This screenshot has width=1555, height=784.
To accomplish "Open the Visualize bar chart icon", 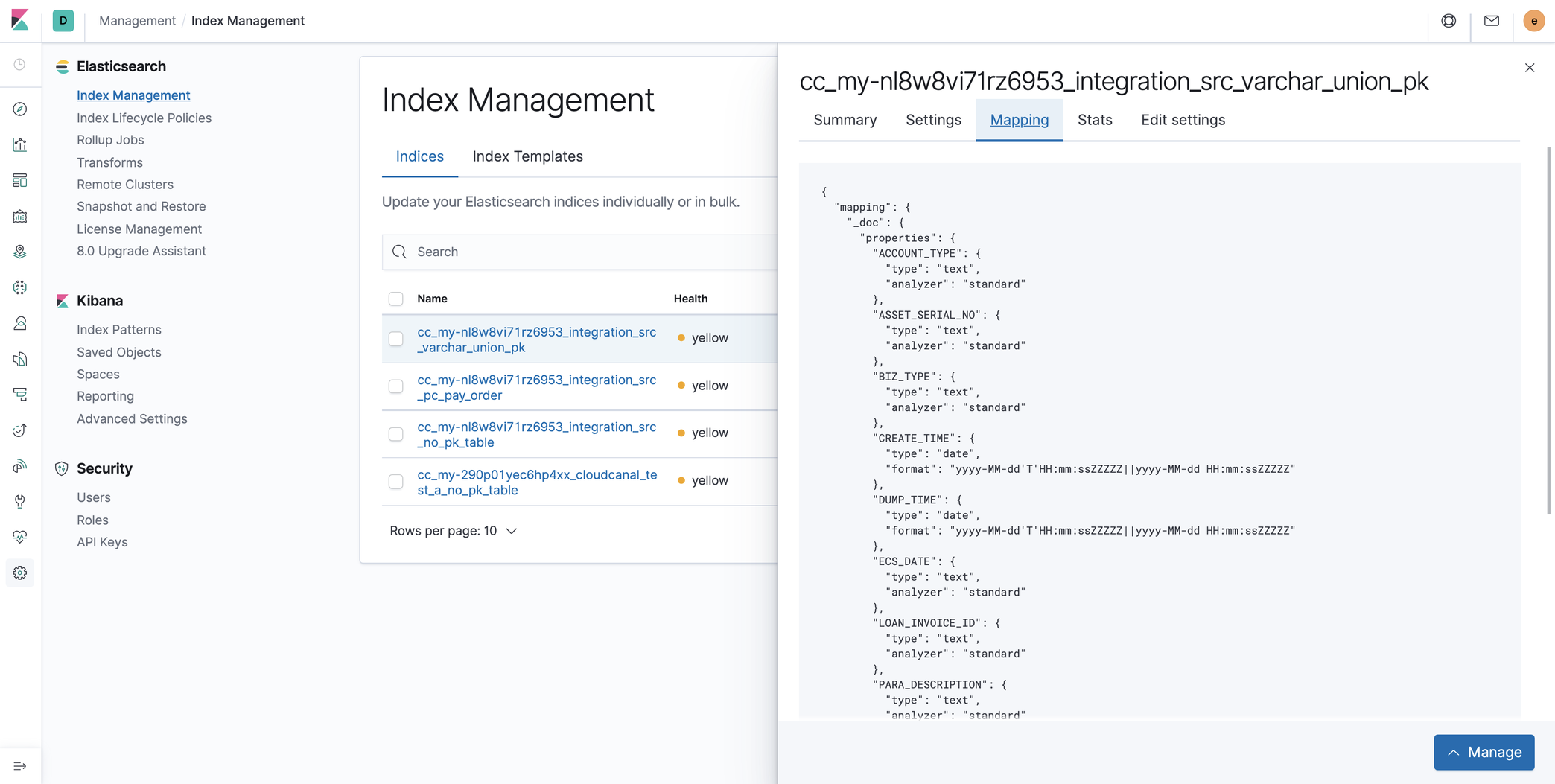I will pyautogui.click(x=20, y=145).
